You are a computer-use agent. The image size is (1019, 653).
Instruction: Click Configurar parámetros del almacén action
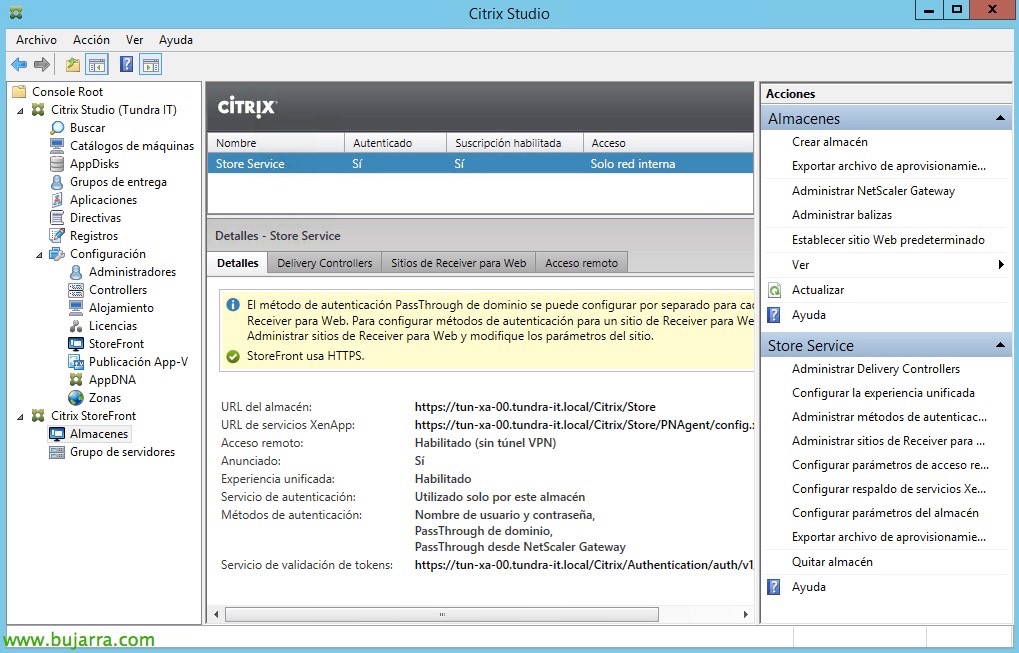[885, 513]
